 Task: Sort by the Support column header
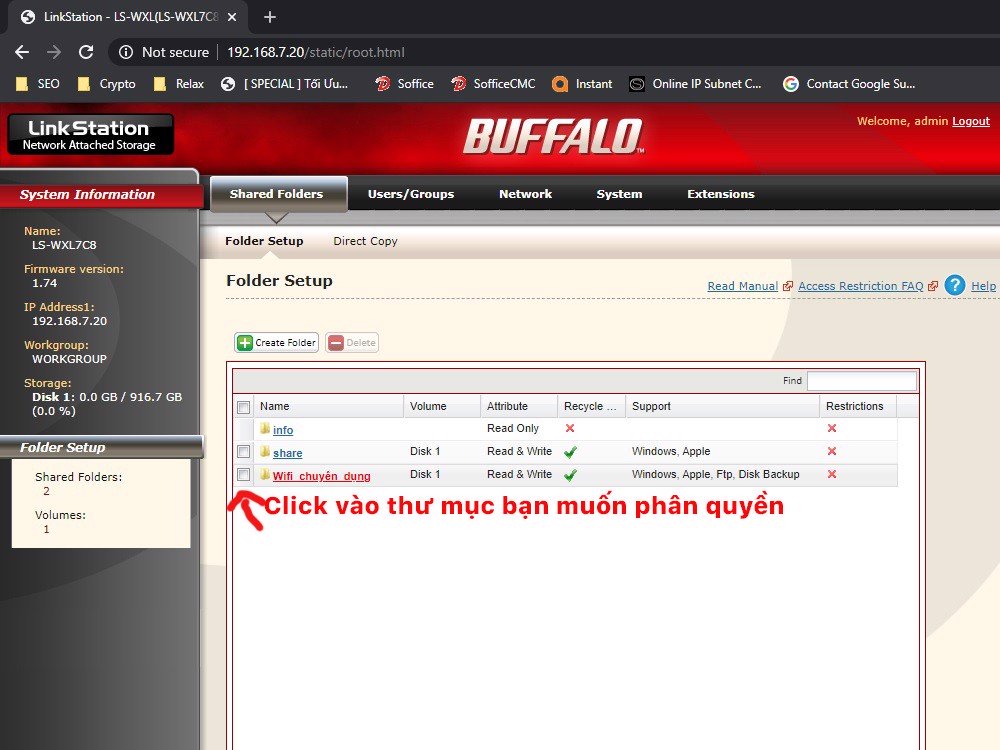tap(723, 406)
